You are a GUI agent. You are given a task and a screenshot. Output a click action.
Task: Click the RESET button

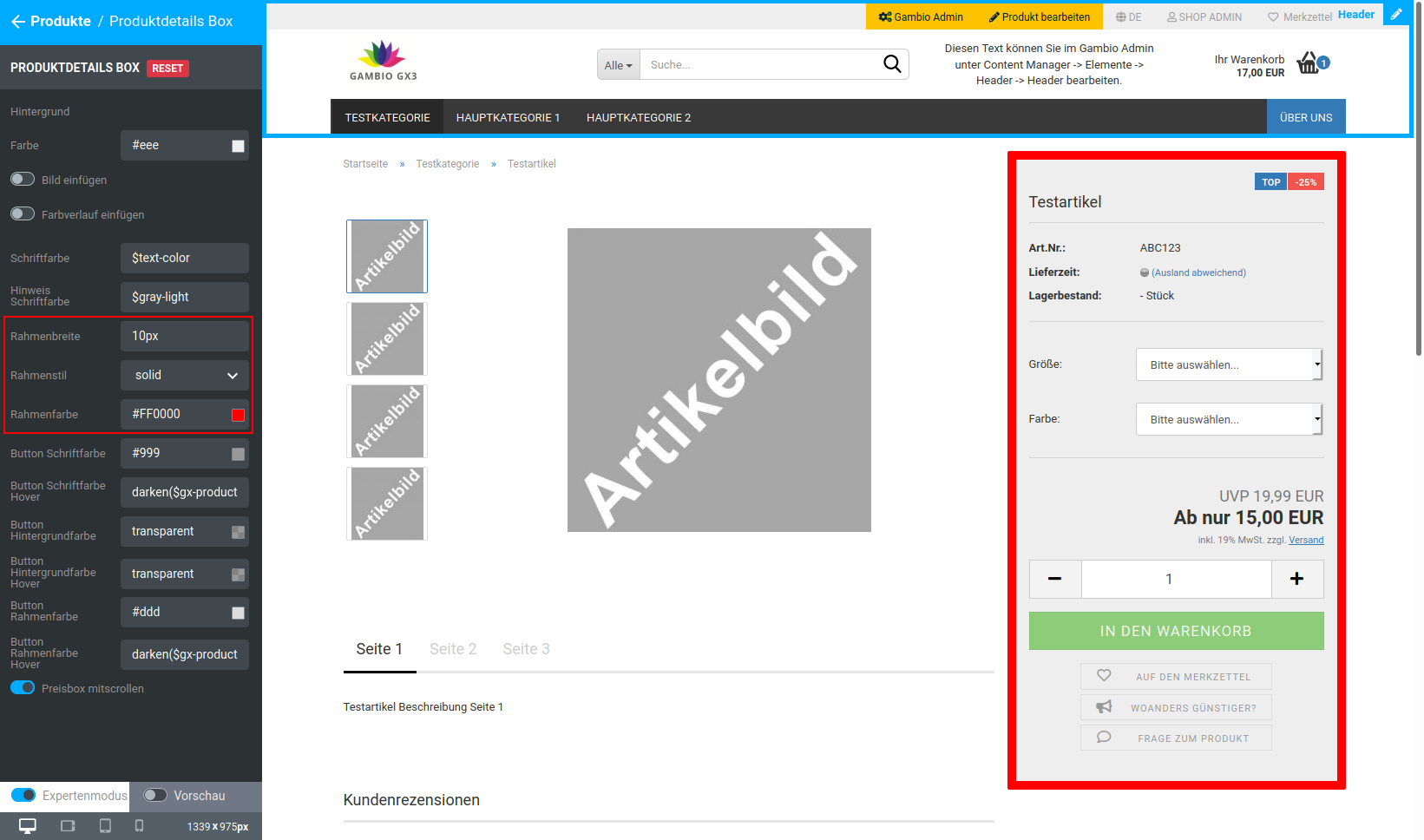[167, 68]
